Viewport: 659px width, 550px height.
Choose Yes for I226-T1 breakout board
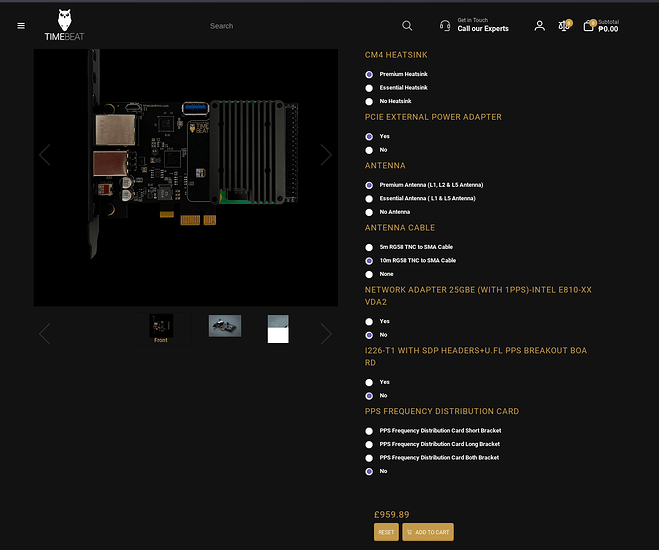[369, 382]
